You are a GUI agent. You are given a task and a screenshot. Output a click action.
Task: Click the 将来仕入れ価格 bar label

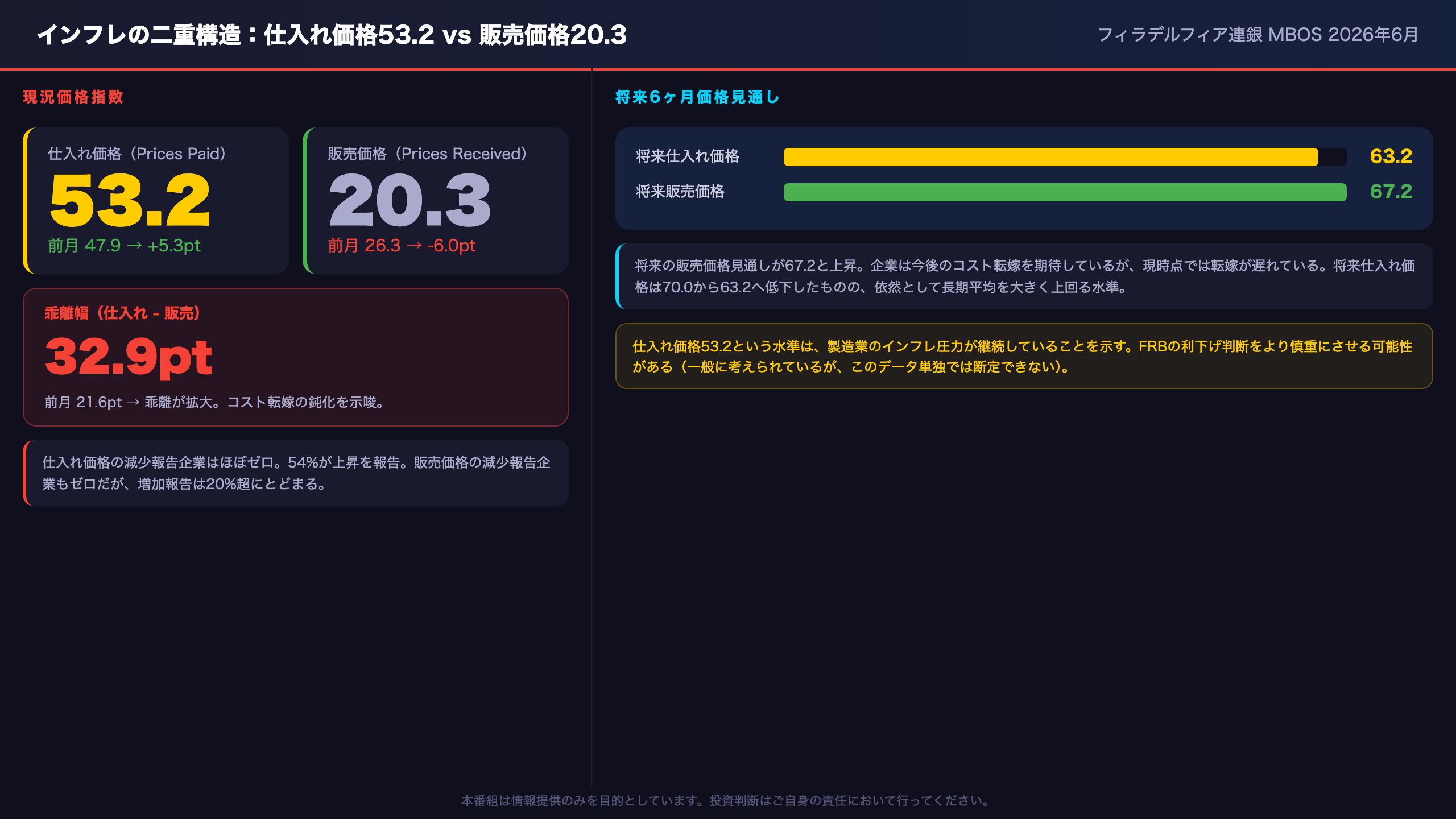tap(687, 156)
